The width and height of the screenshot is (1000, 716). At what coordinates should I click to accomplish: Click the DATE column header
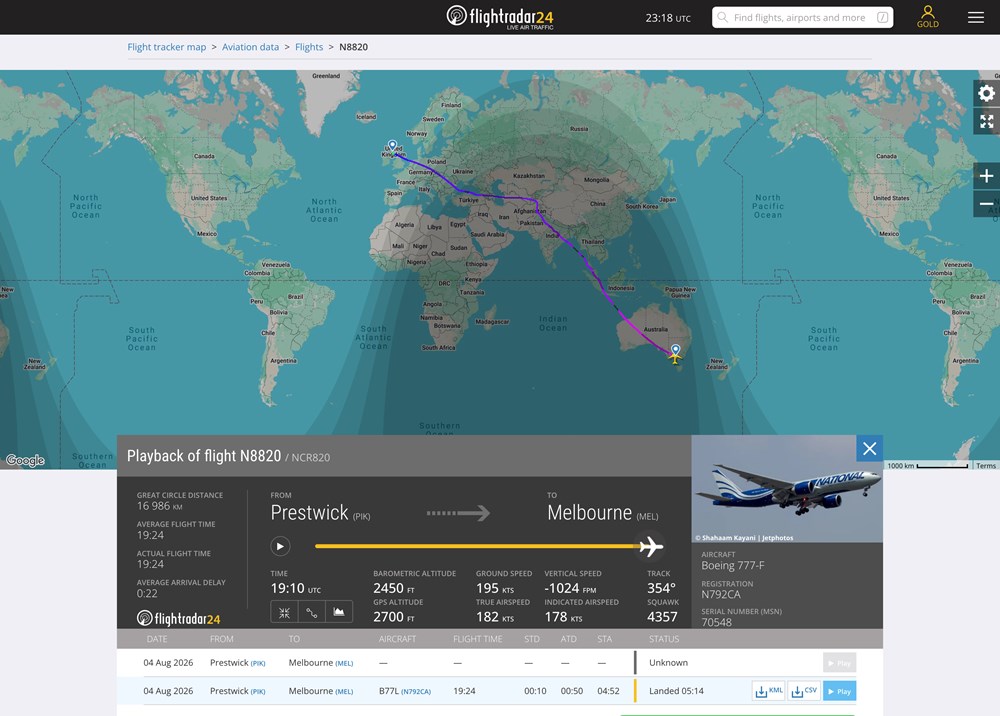157,639
